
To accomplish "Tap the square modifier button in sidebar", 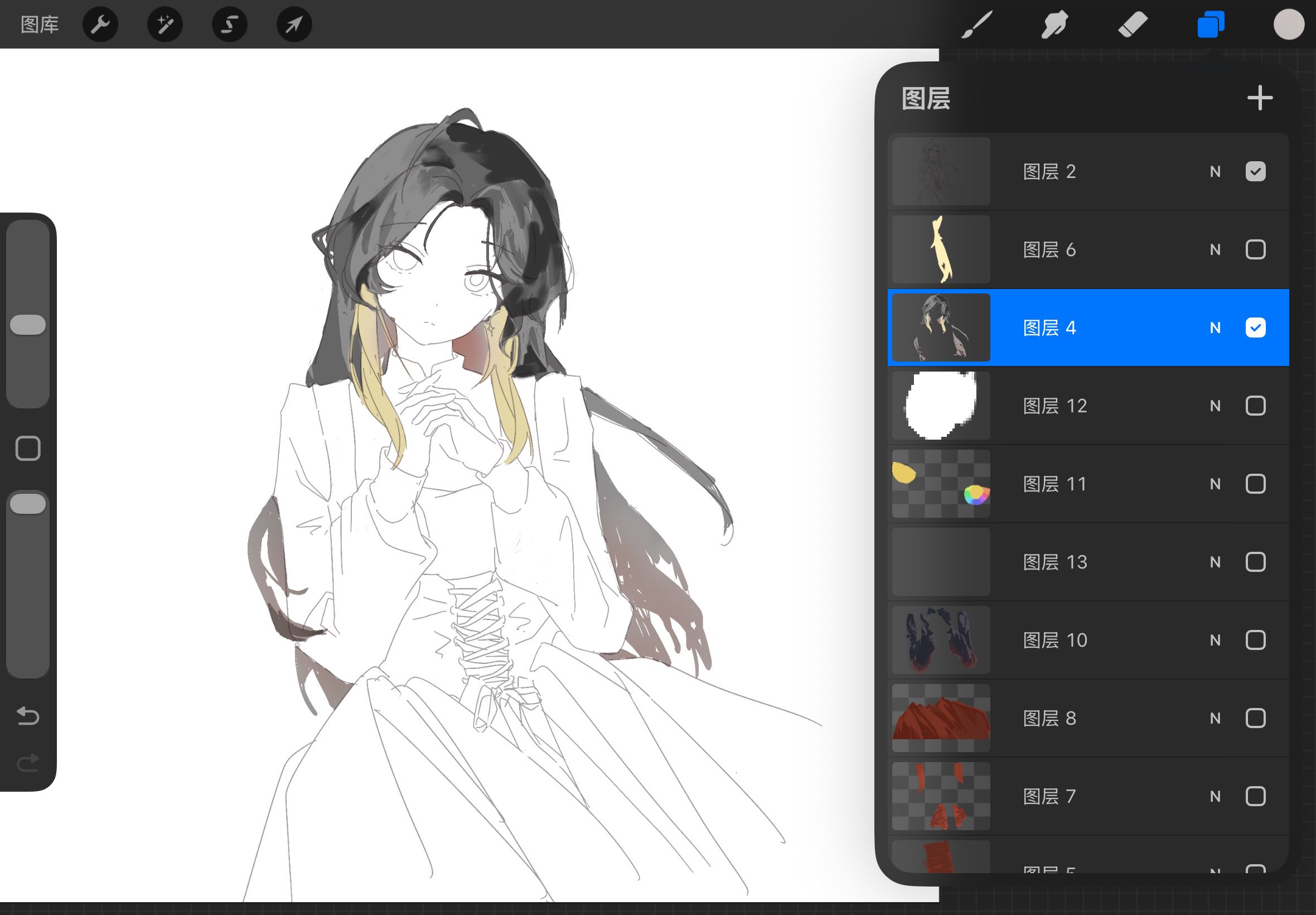I will coord(27,449).
